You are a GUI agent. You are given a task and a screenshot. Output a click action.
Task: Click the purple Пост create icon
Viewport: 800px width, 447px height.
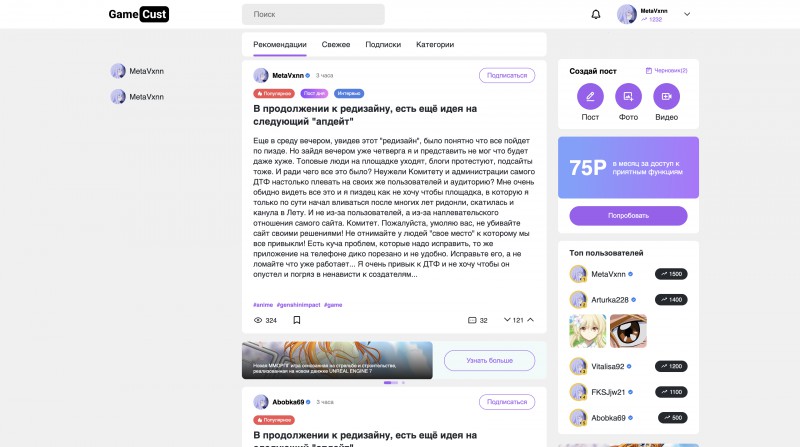pyautogui.click(x=590, y=96)
